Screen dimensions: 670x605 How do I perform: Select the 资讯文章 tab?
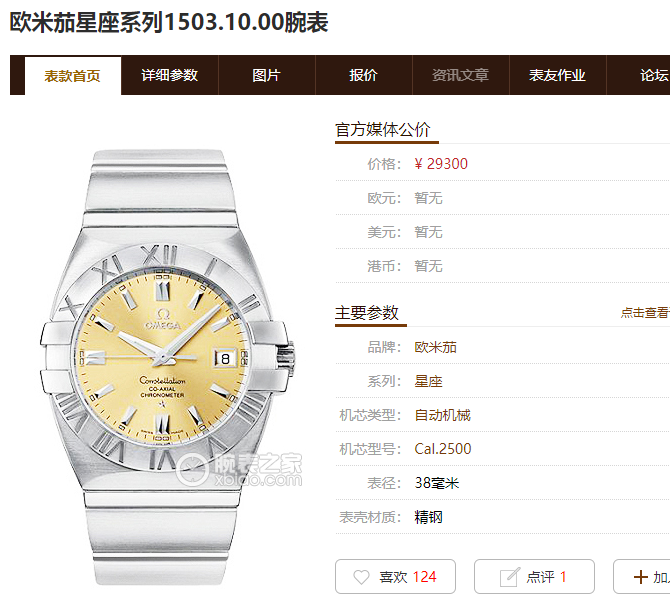pos(461,75)
